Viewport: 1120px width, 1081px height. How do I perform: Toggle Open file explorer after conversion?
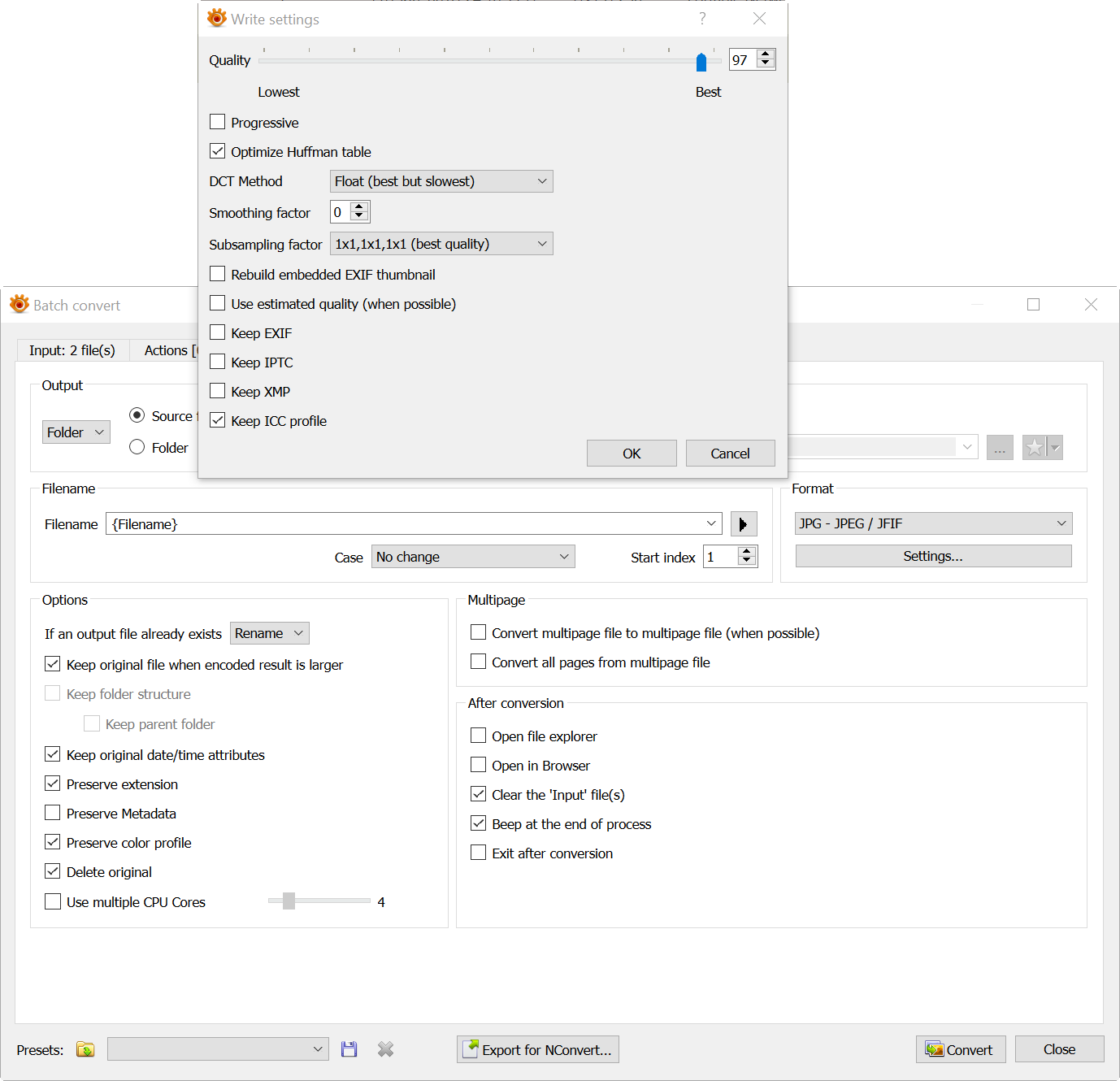(x=479, y=736)
